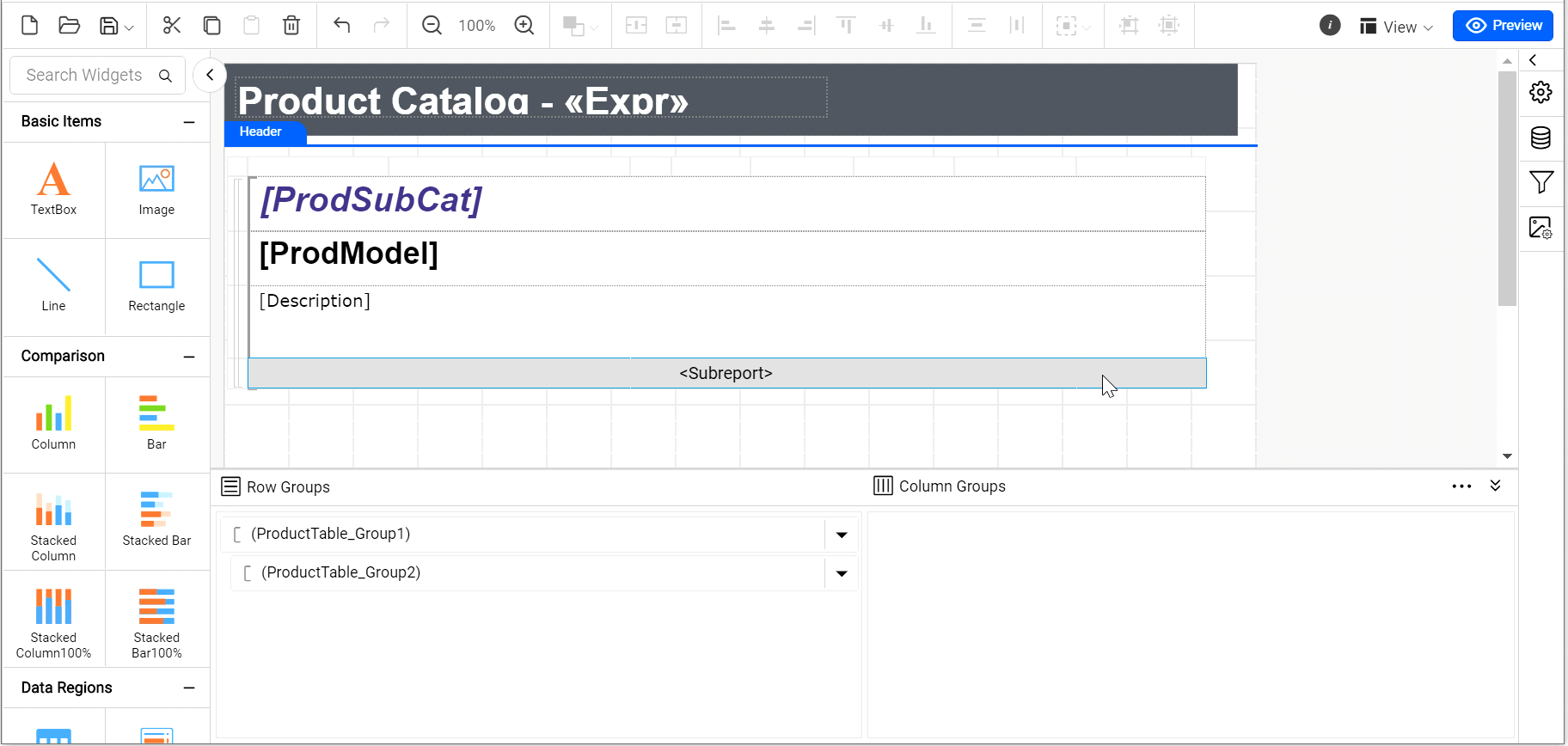Select the [Description] cell

(x=727, y=321)
